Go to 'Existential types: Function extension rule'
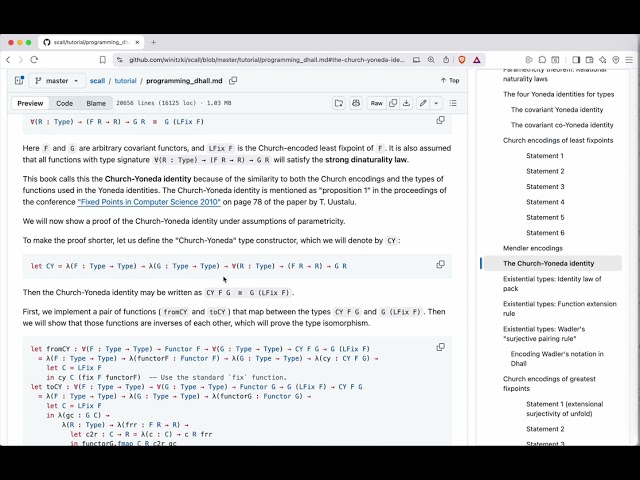 pos(560,309)
